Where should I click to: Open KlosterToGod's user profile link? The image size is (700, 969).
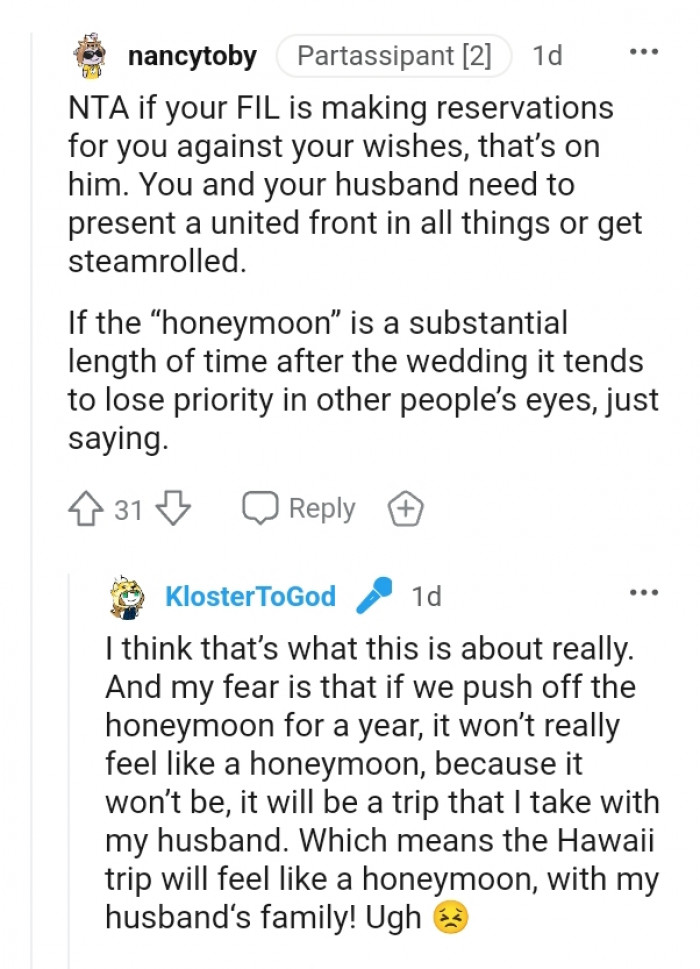coord(250,597)
